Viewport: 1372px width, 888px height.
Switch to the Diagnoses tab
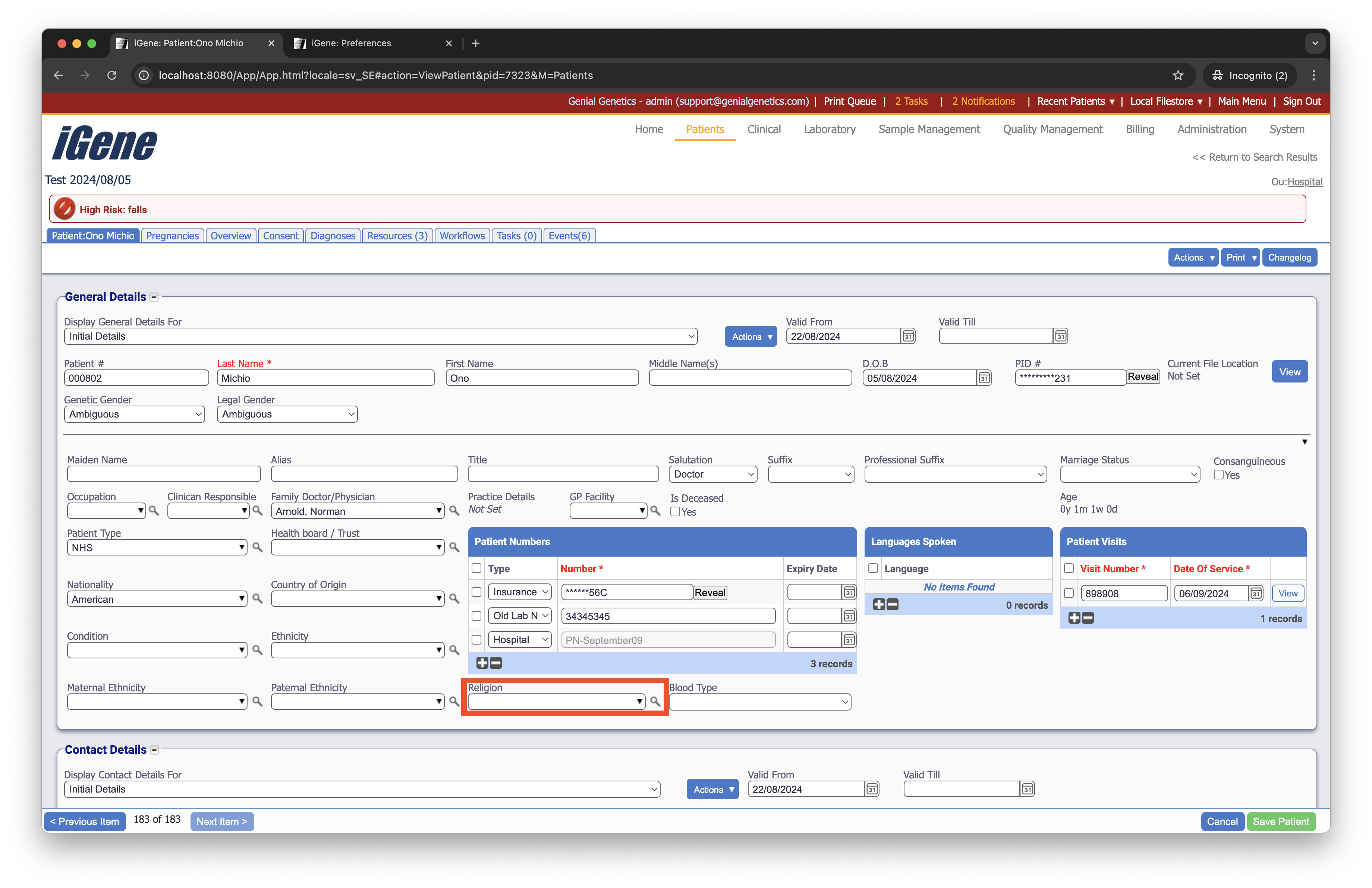click(x=333, y=236)
